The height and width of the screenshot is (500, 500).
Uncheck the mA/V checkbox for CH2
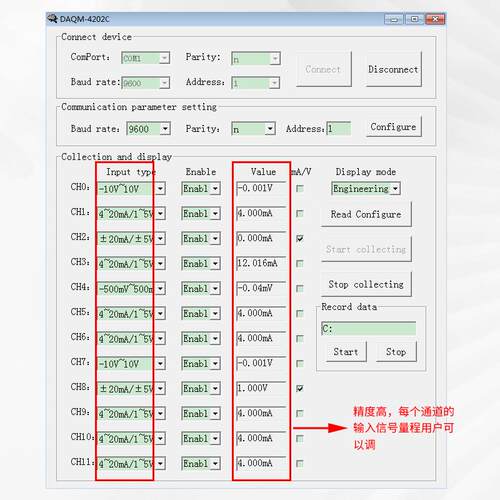300,239
